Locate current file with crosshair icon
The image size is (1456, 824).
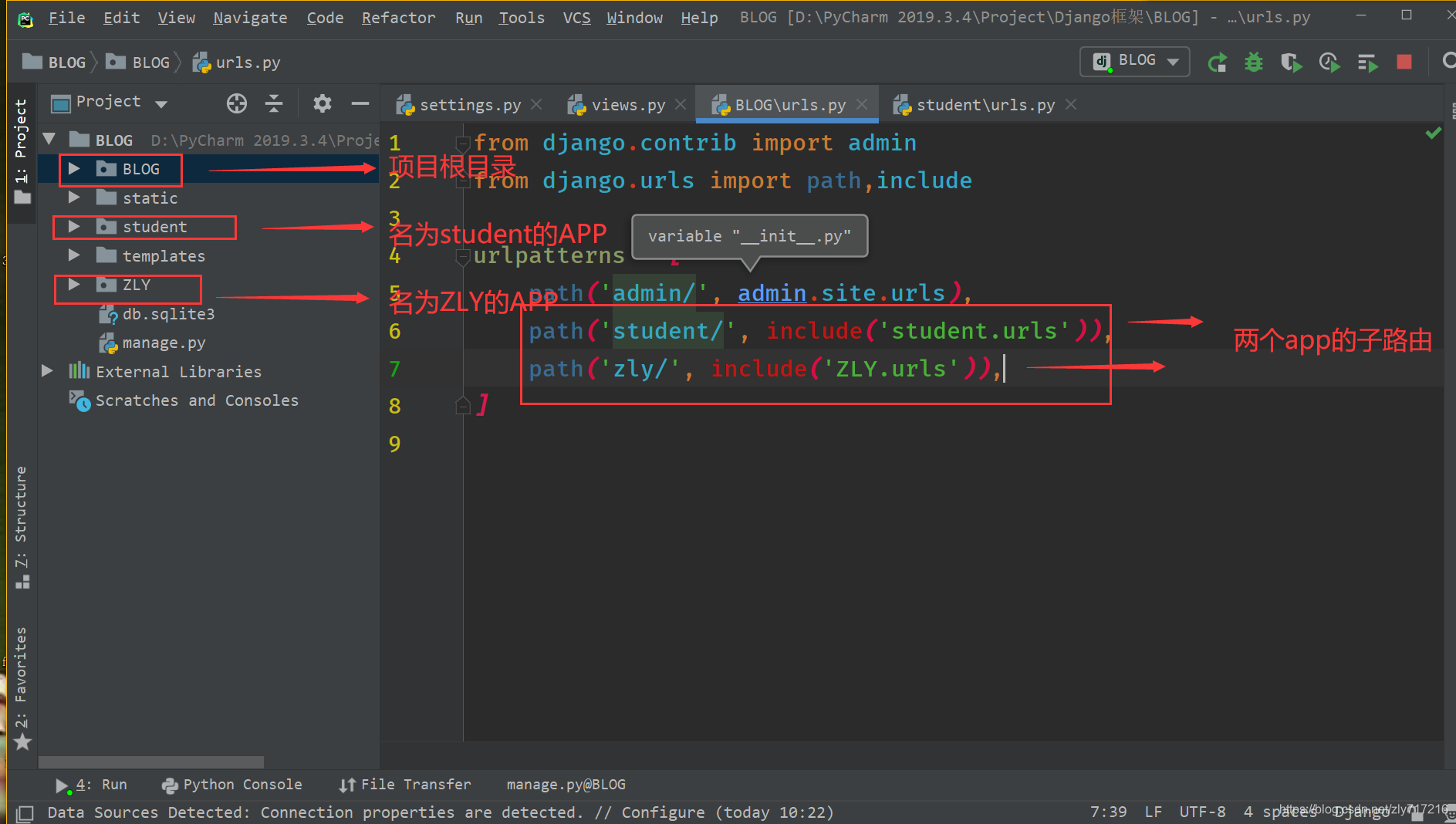pos(237,103)
